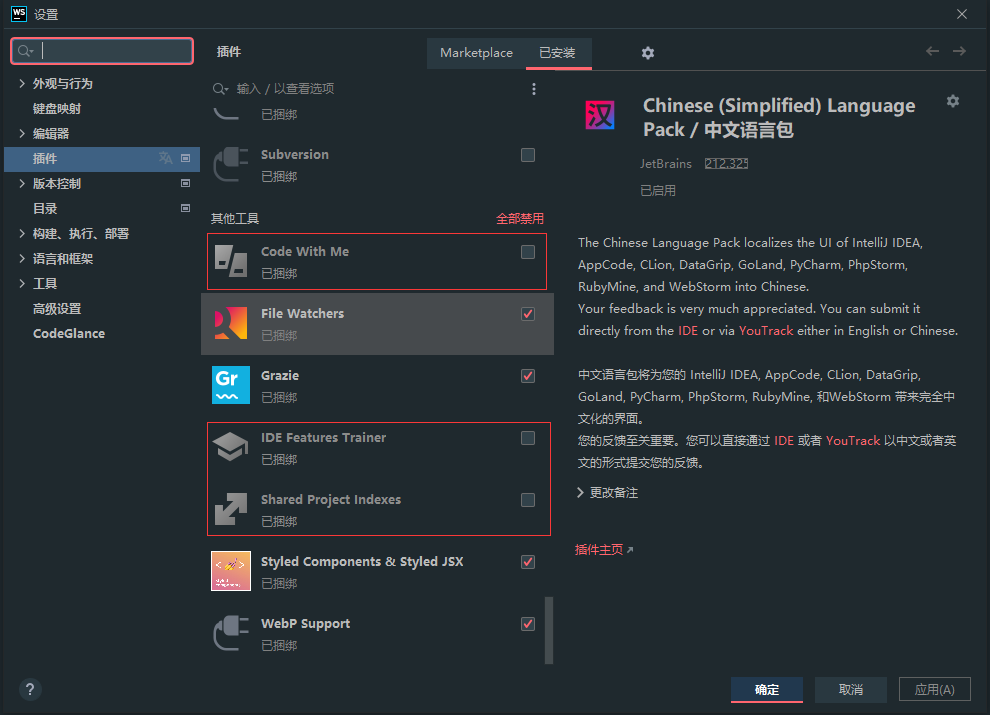
Task: Enable the Subversion plugin checkbox
Action: coord(527,155)
